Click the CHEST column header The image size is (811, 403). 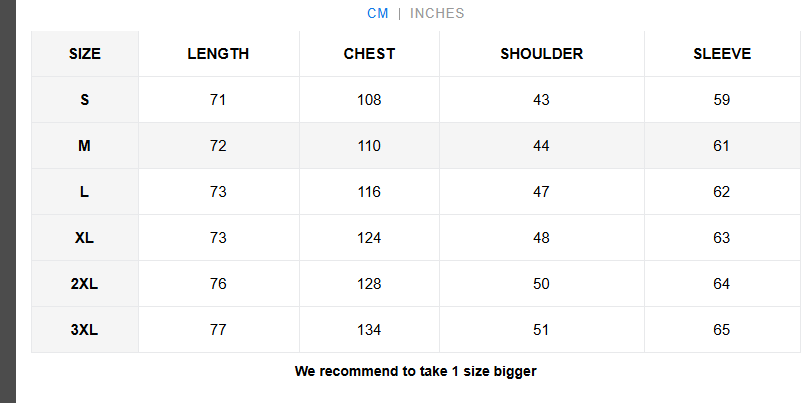369,54
